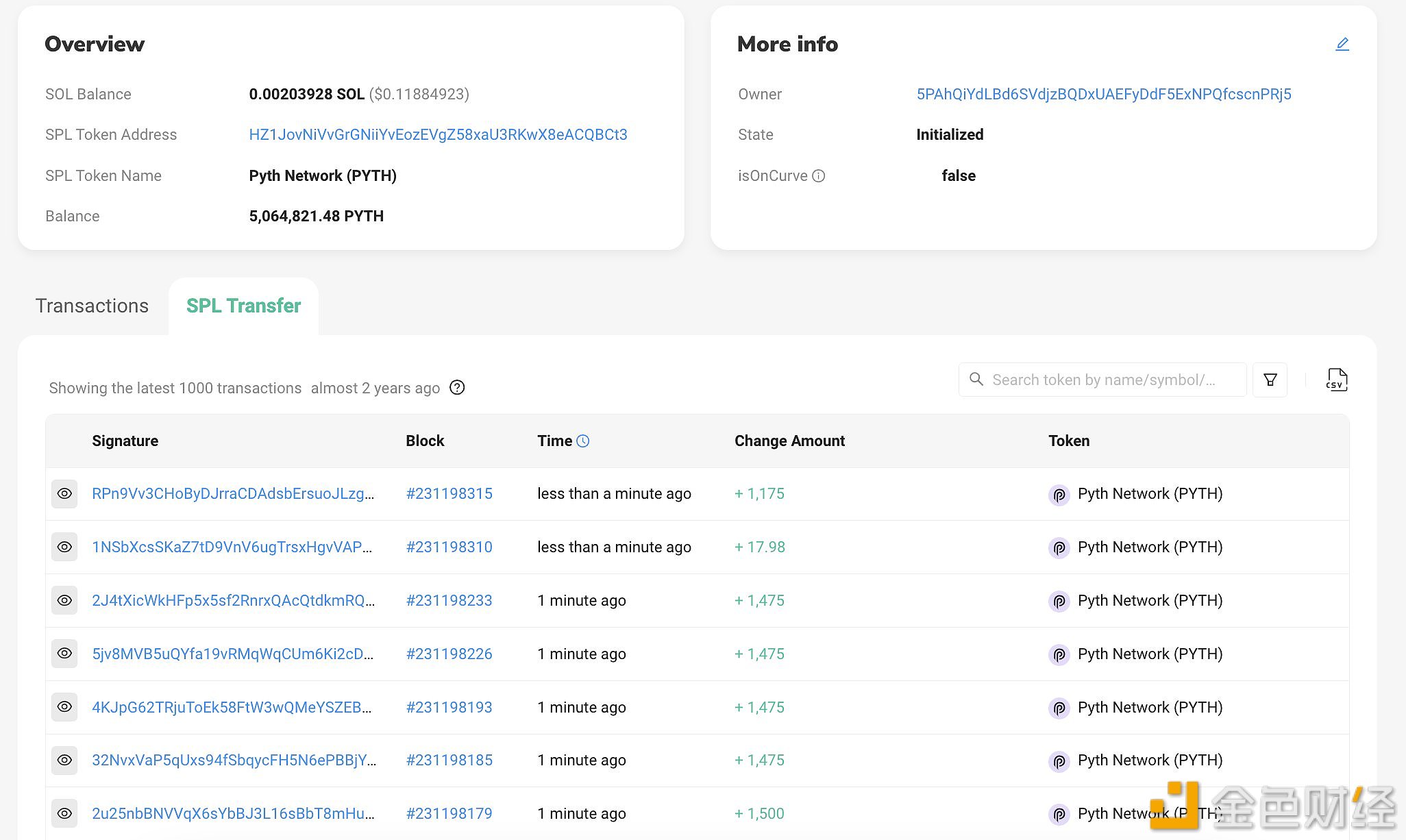Preview transaction 2u25nbBN with eye icon
Screen dimensions: 1406x840
pos(64,814)
